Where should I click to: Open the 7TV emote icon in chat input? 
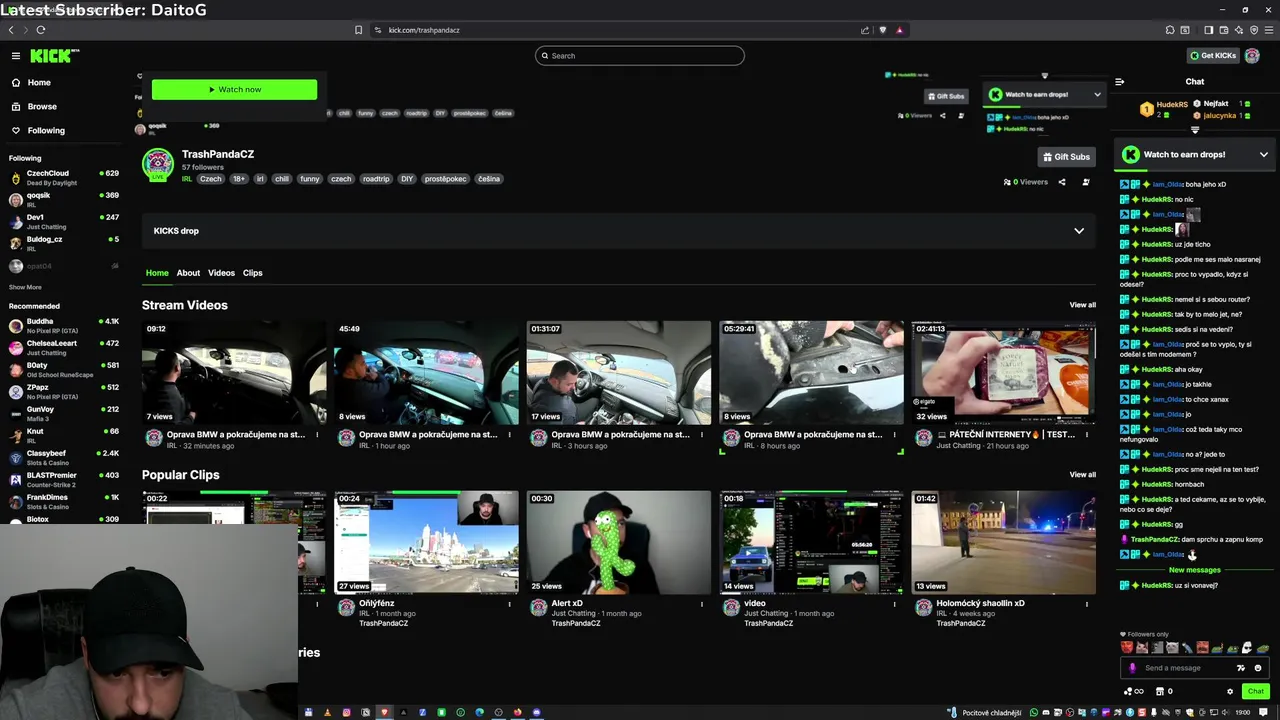click(1241, 668)
